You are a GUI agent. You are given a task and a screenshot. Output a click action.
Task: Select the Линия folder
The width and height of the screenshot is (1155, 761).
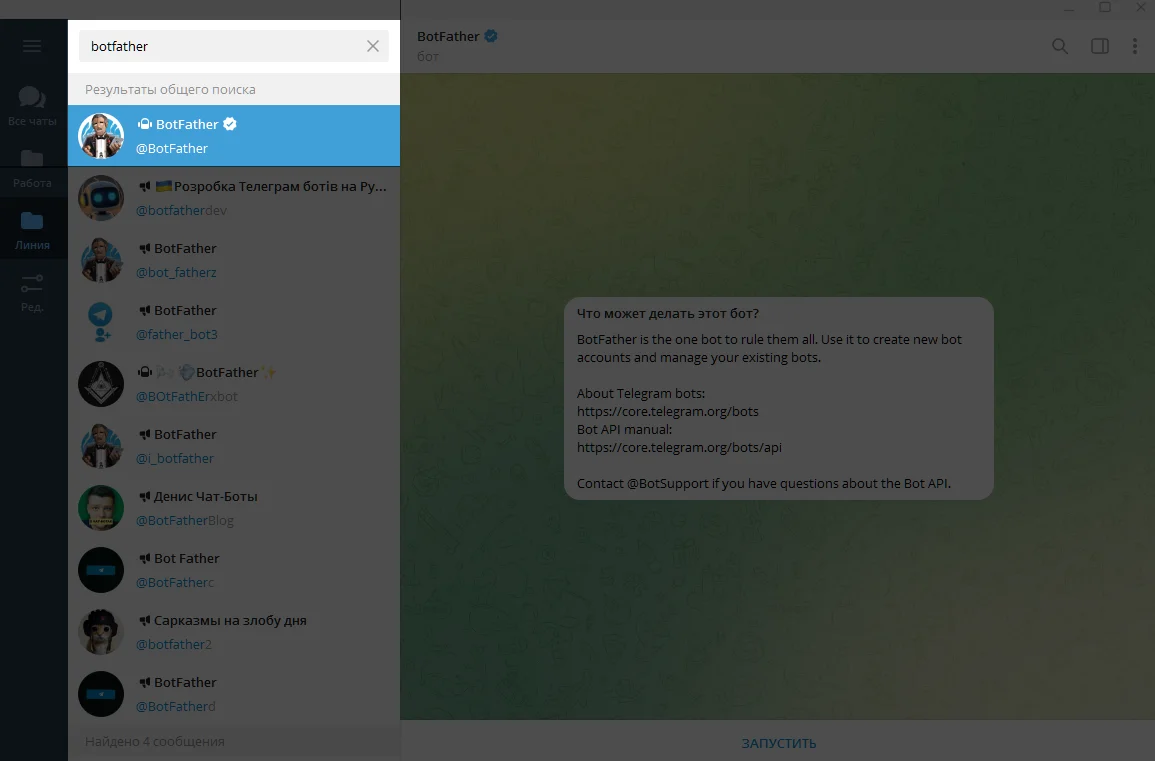32,230
